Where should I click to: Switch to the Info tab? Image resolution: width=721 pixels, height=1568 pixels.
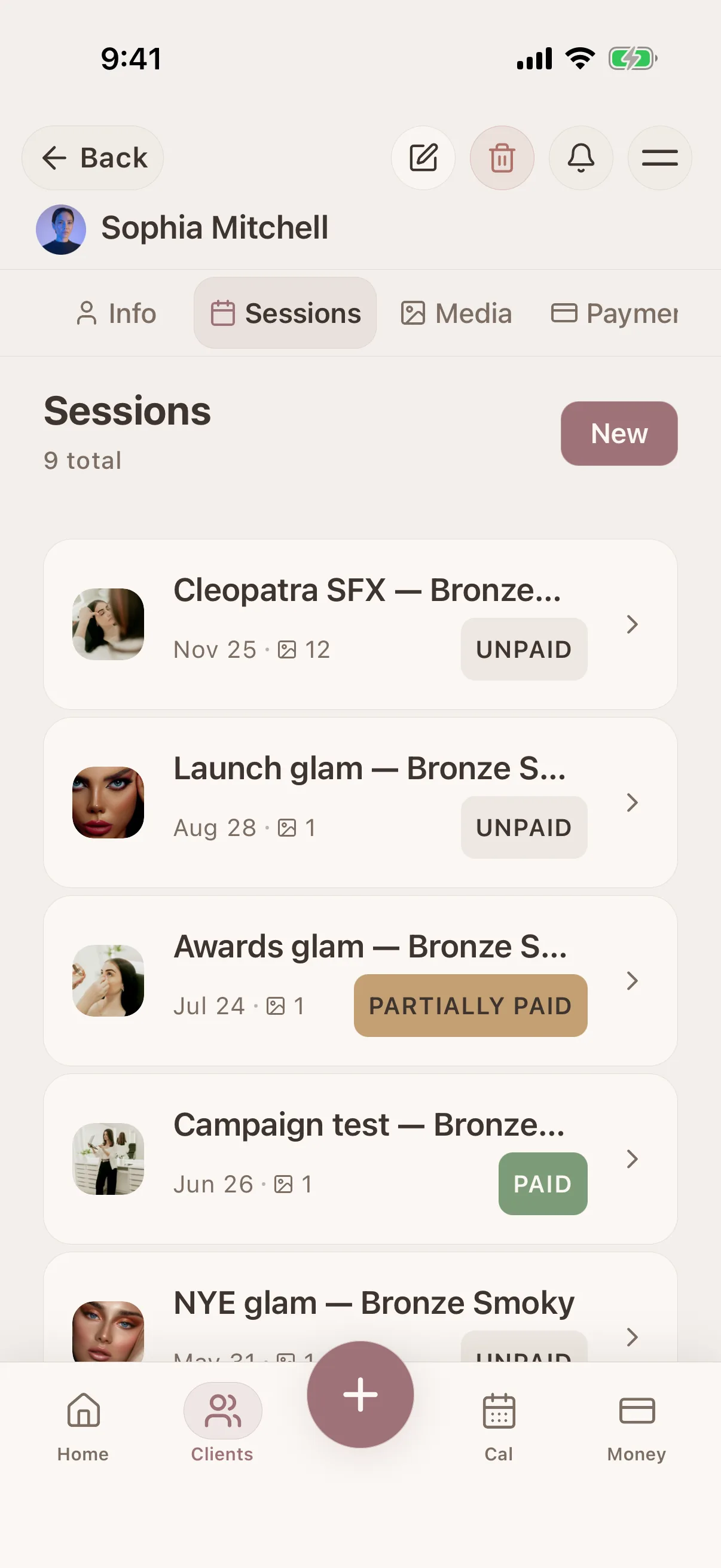click(116, 313)
